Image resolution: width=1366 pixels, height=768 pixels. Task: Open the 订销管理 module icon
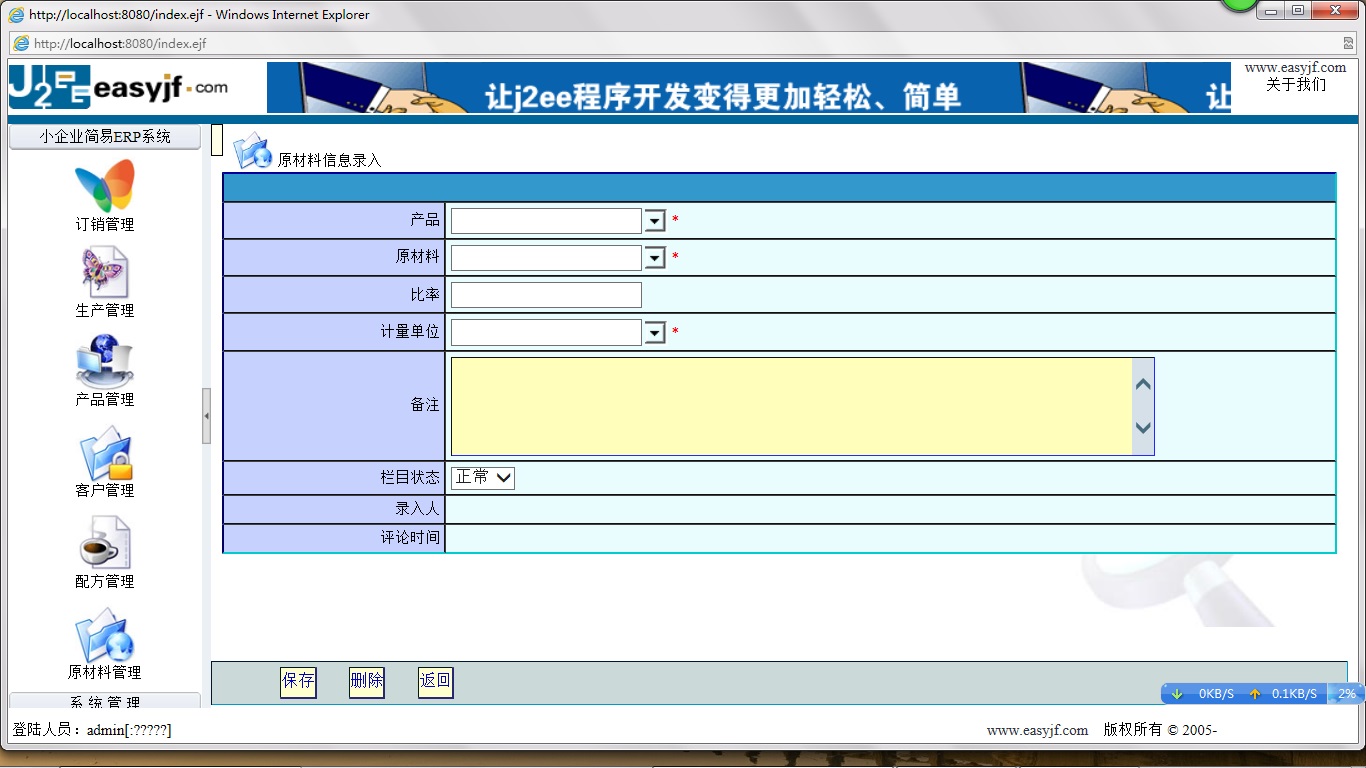click(x=105, y=186)
